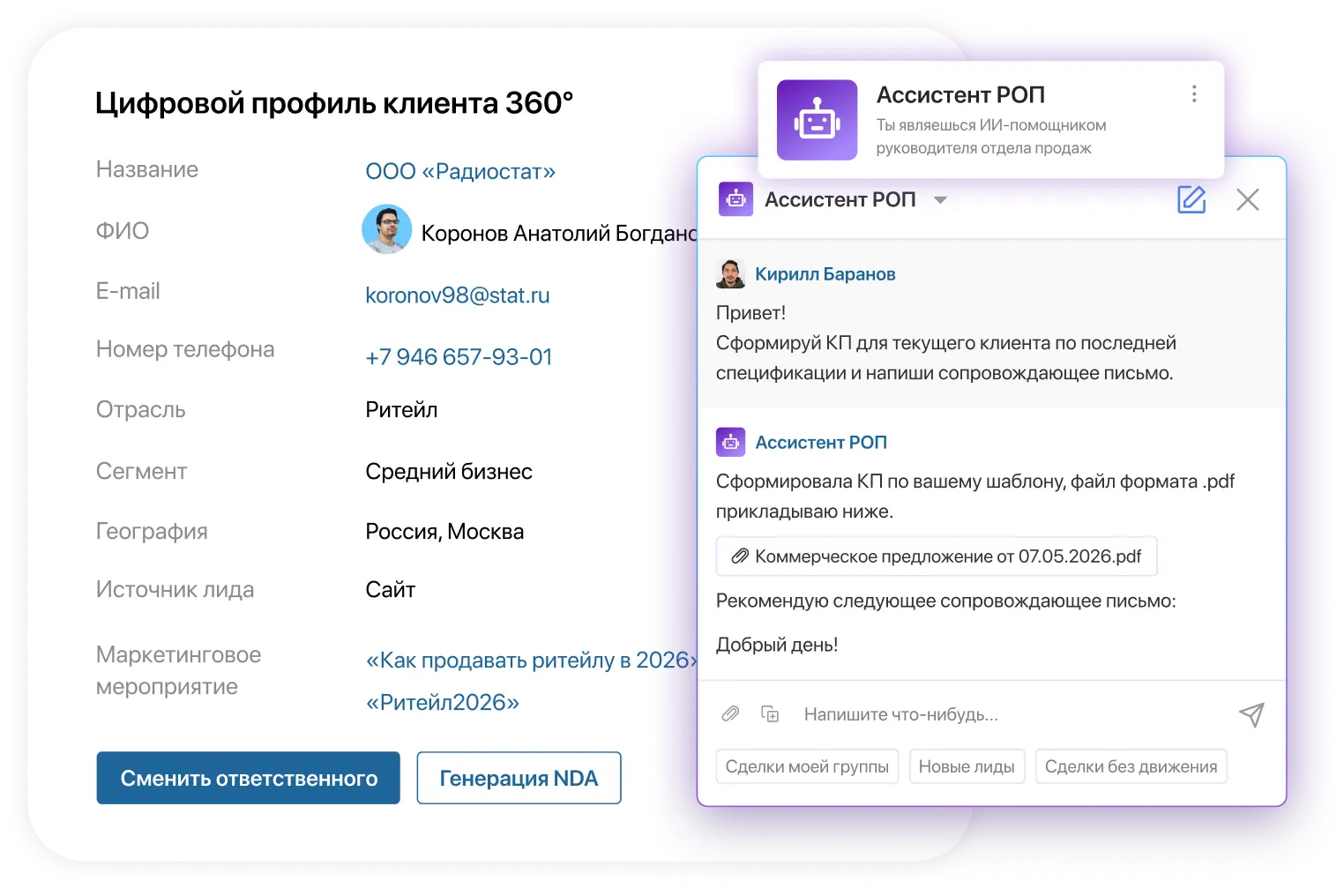Click the small robot icon in chat header

(x=735, y=199)
